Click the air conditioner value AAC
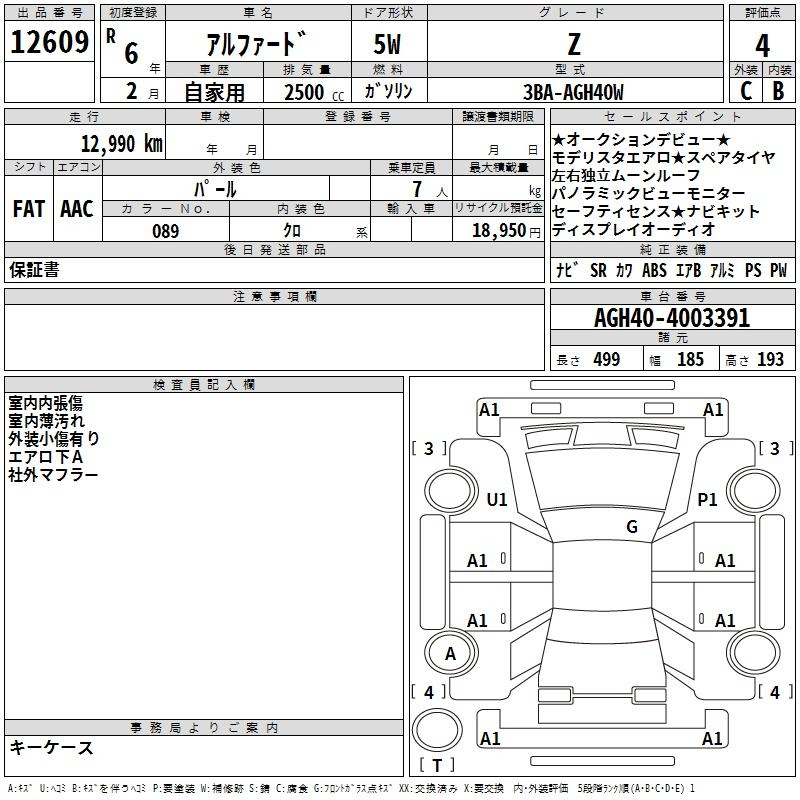 tap(77, 208)
